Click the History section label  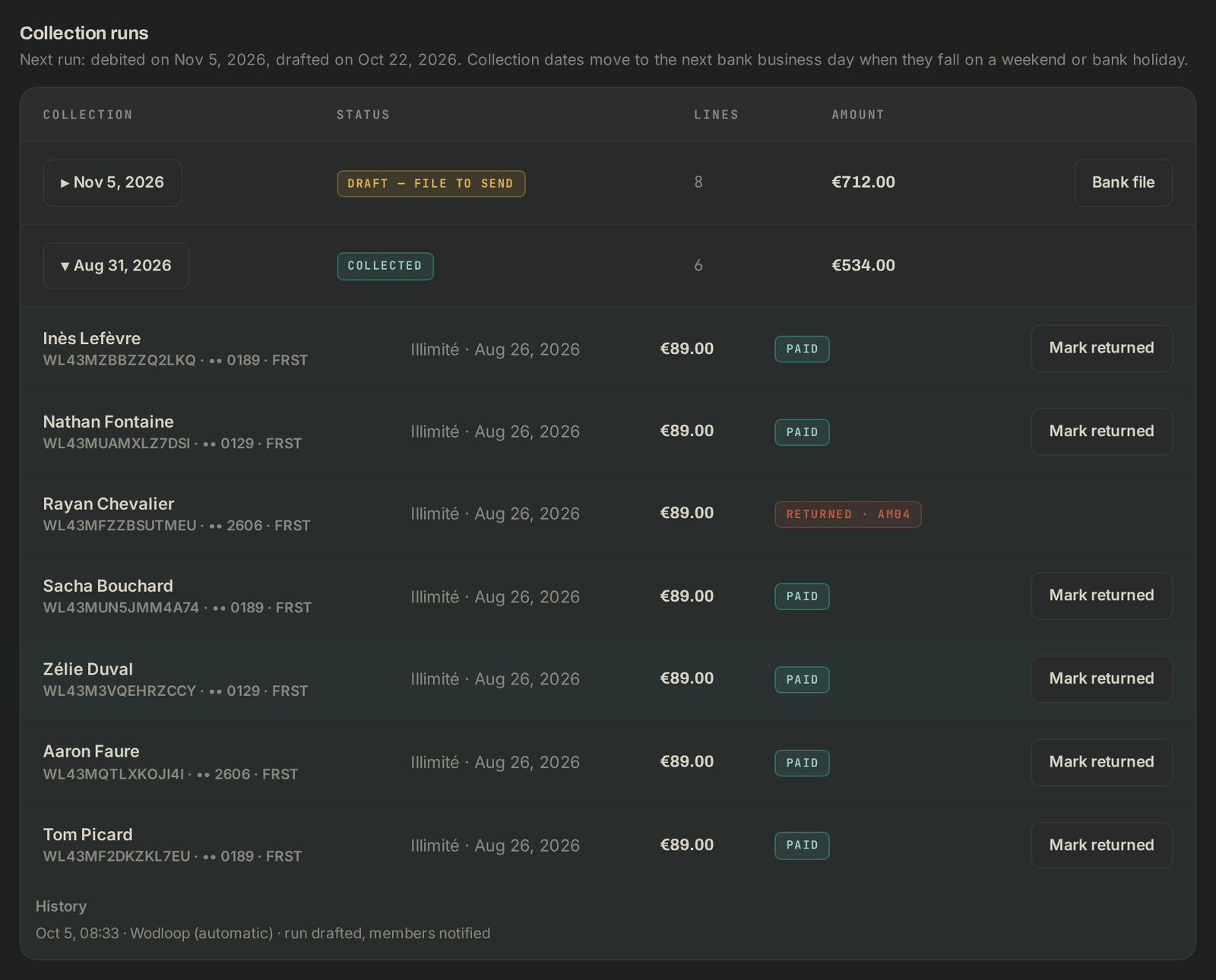click(x=61, y=906)
